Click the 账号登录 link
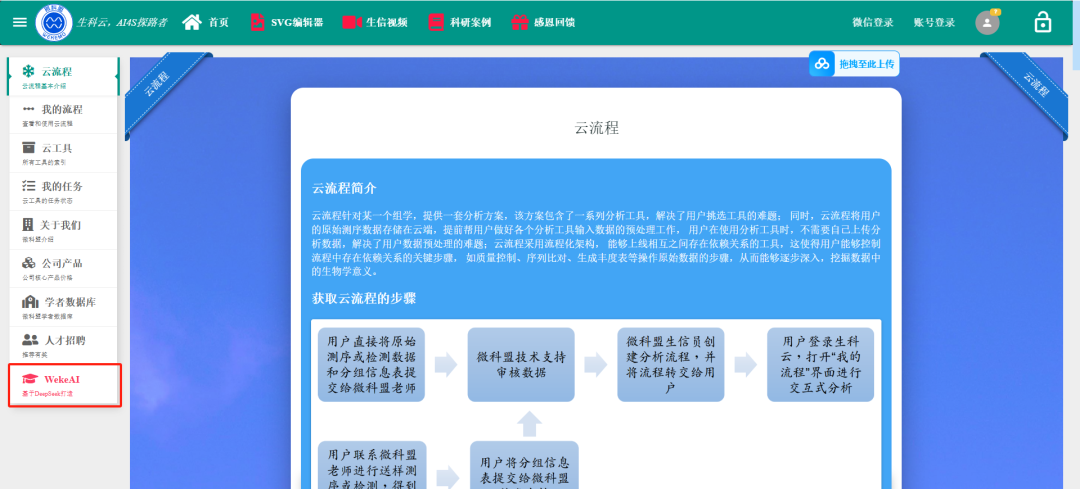1080x489 pixels. click(934, 23)
